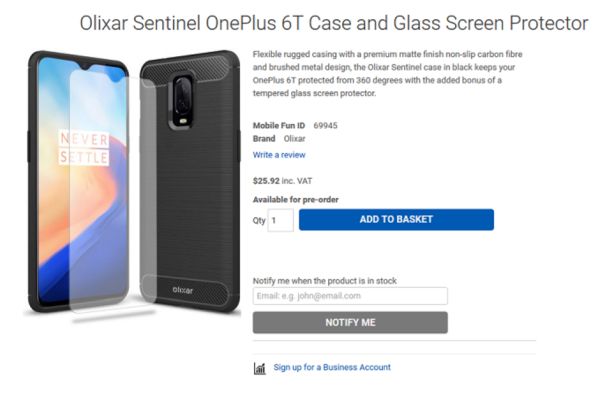Click the Olixar brand name value
Viewport: 600px width, 400px height.
[x=294, y=139]
